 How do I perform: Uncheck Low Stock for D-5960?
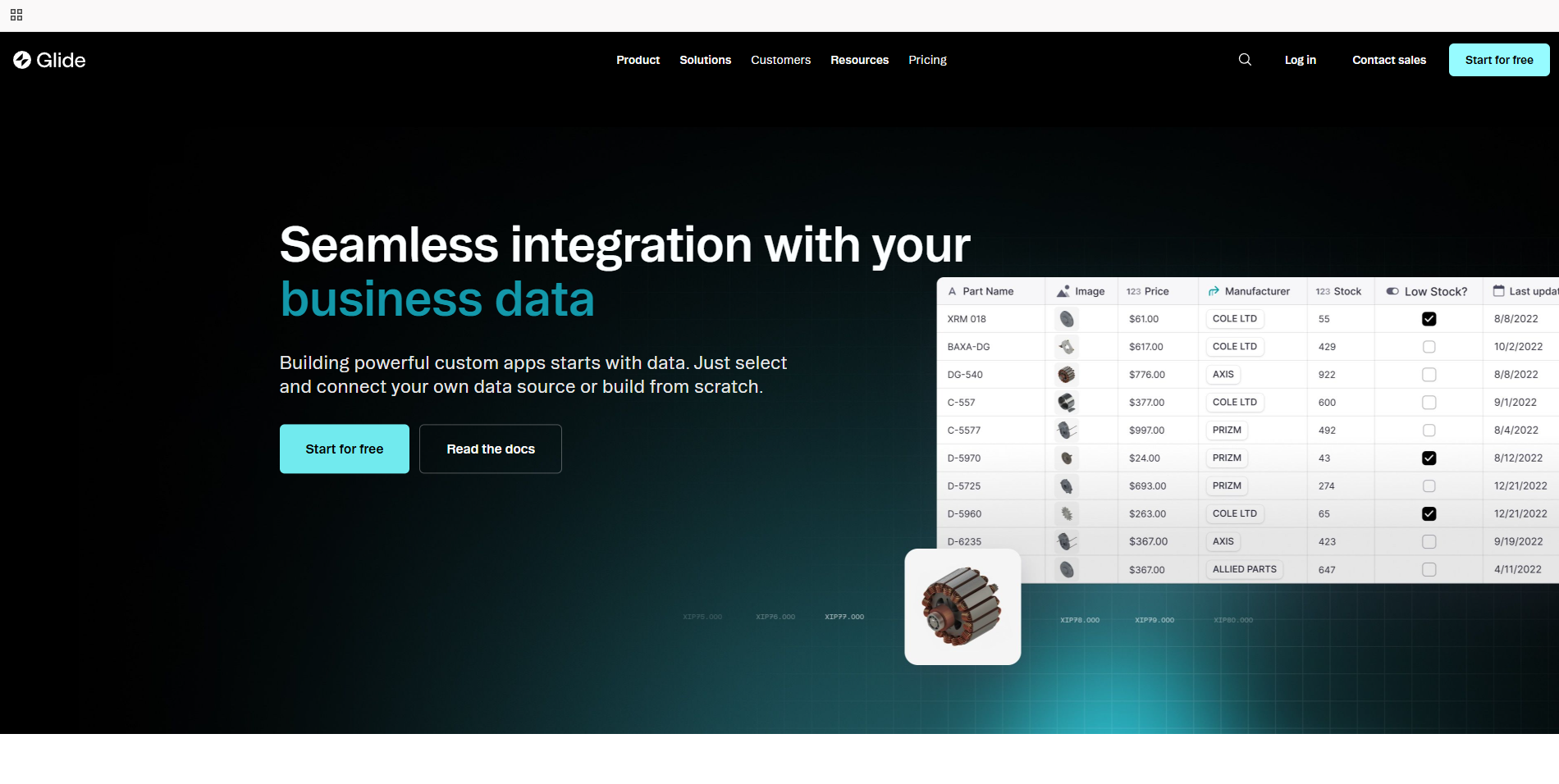[x=1429, y=514]
